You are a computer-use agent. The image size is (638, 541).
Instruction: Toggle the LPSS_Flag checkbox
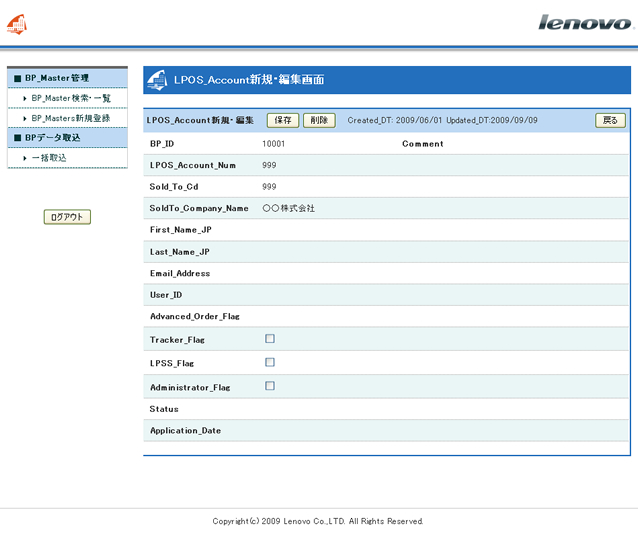click(270, 362)
